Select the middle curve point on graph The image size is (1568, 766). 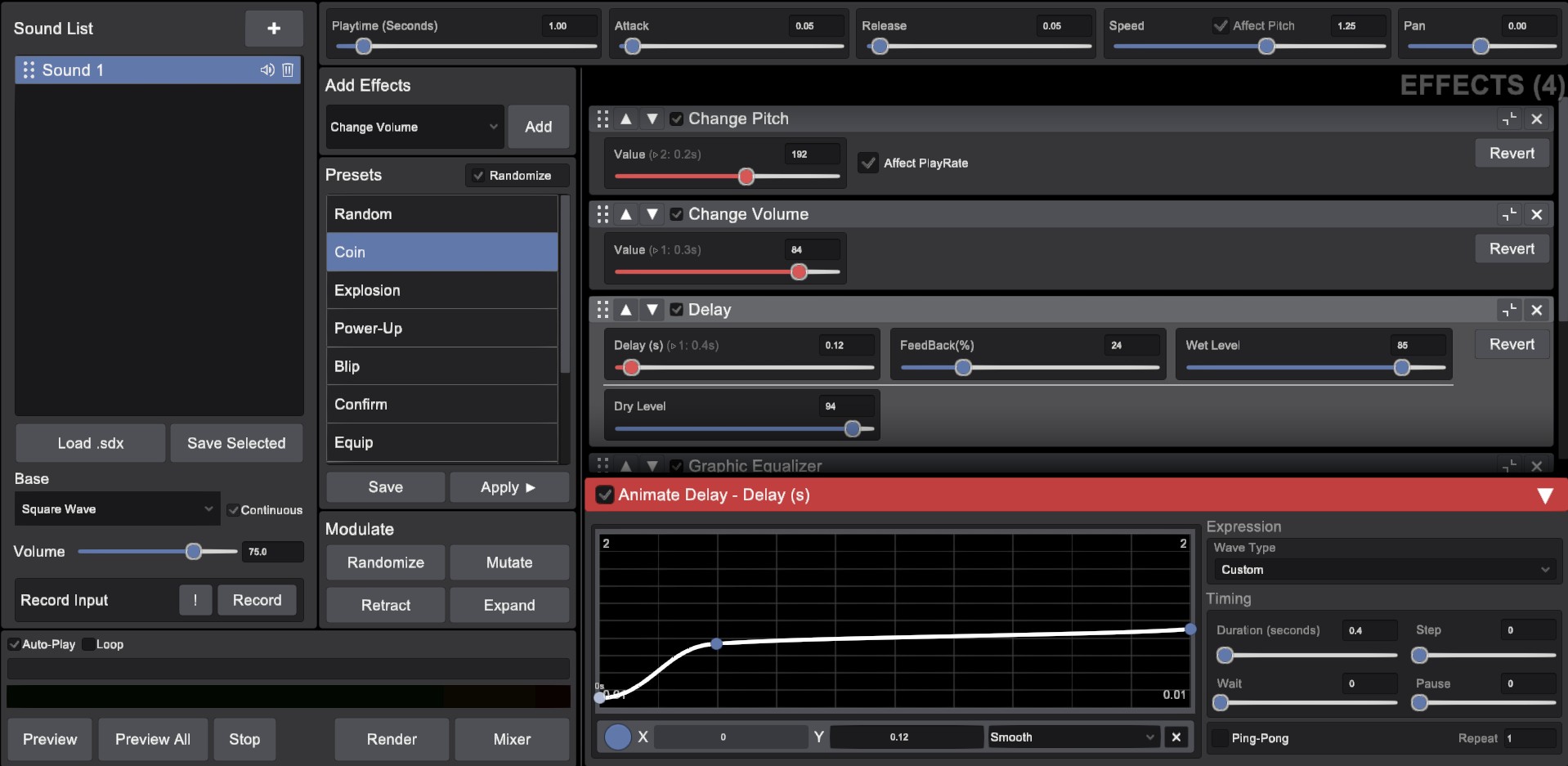[716, 644]
